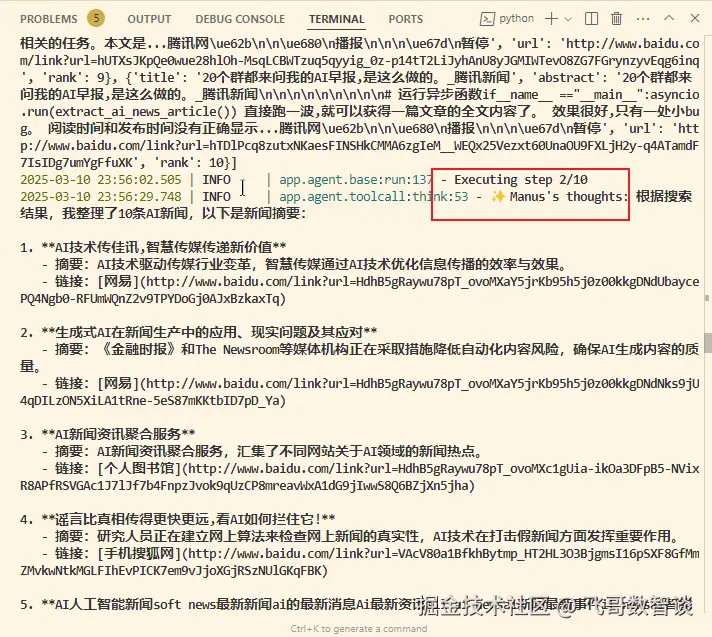Image resolution: width=712 pixels, height=637 pixels.
Task: Click the timestamp 2025-03-10 23:56:02.505
Action: pos(100,180)
